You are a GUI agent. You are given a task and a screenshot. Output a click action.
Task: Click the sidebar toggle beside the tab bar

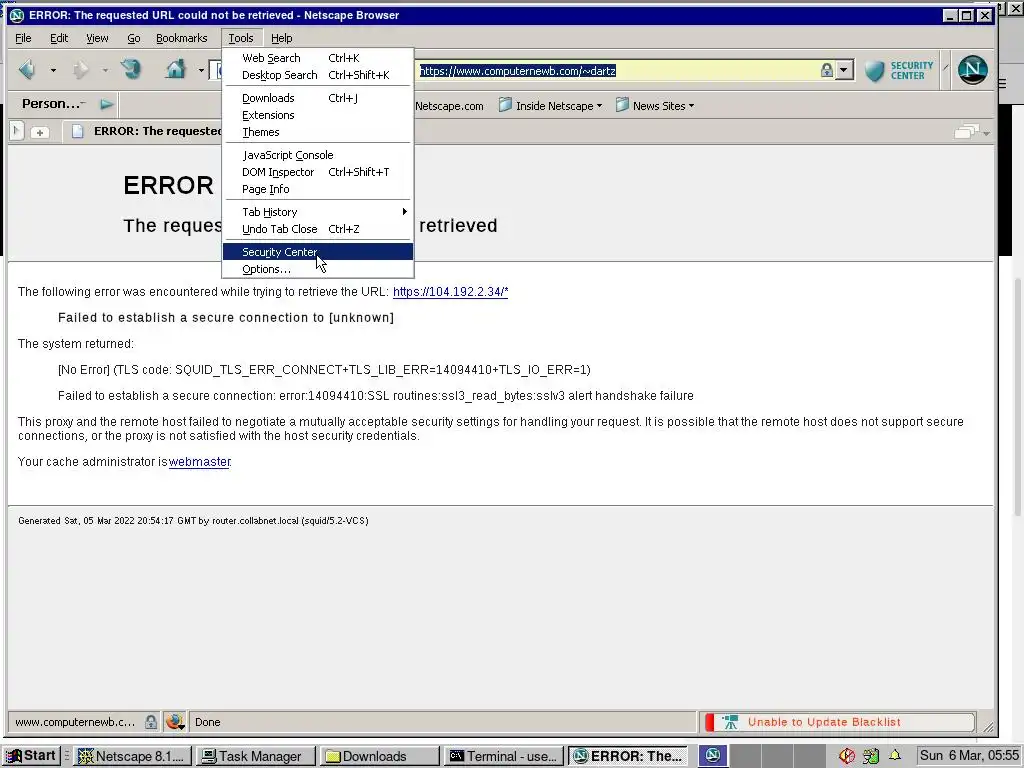click(x=17, y=131)
